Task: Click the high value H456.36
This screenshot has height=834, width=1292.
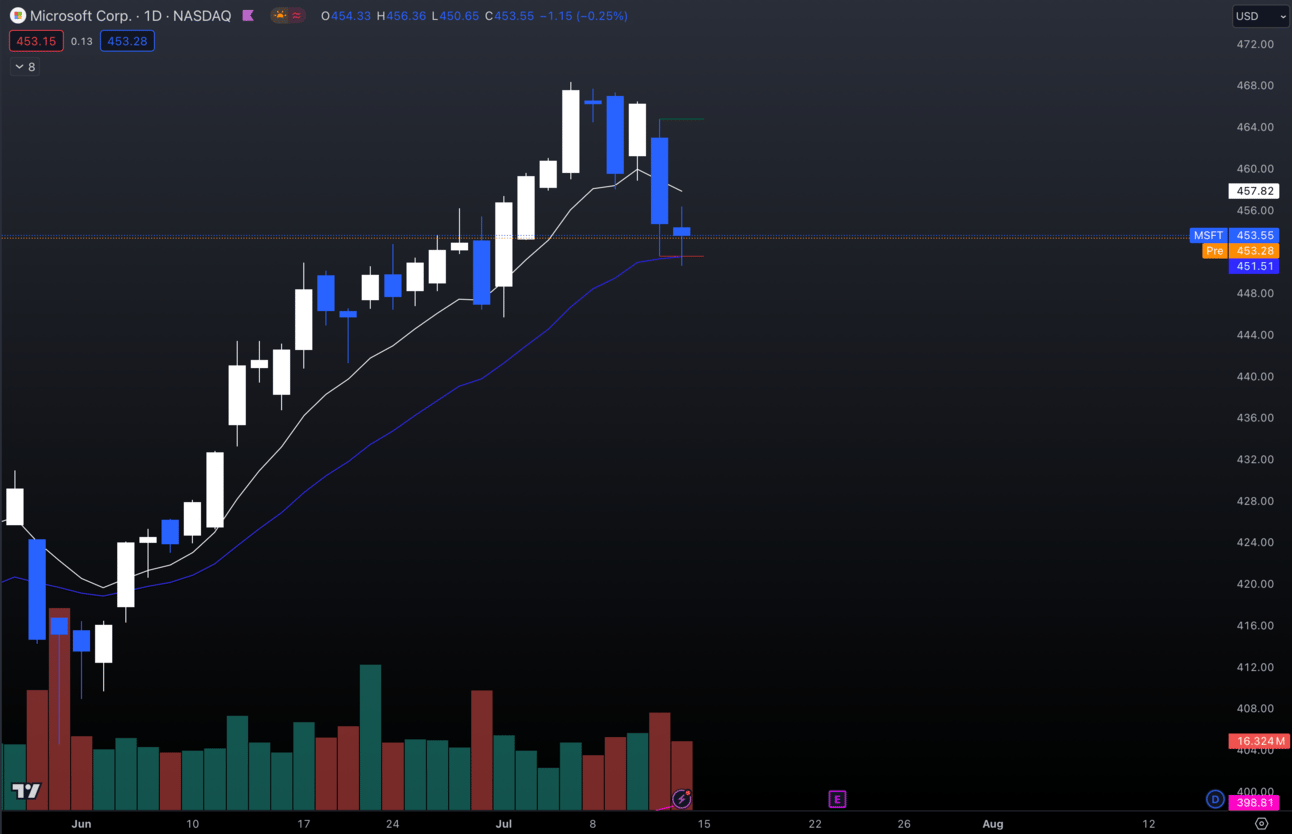Action: (401, 16)
